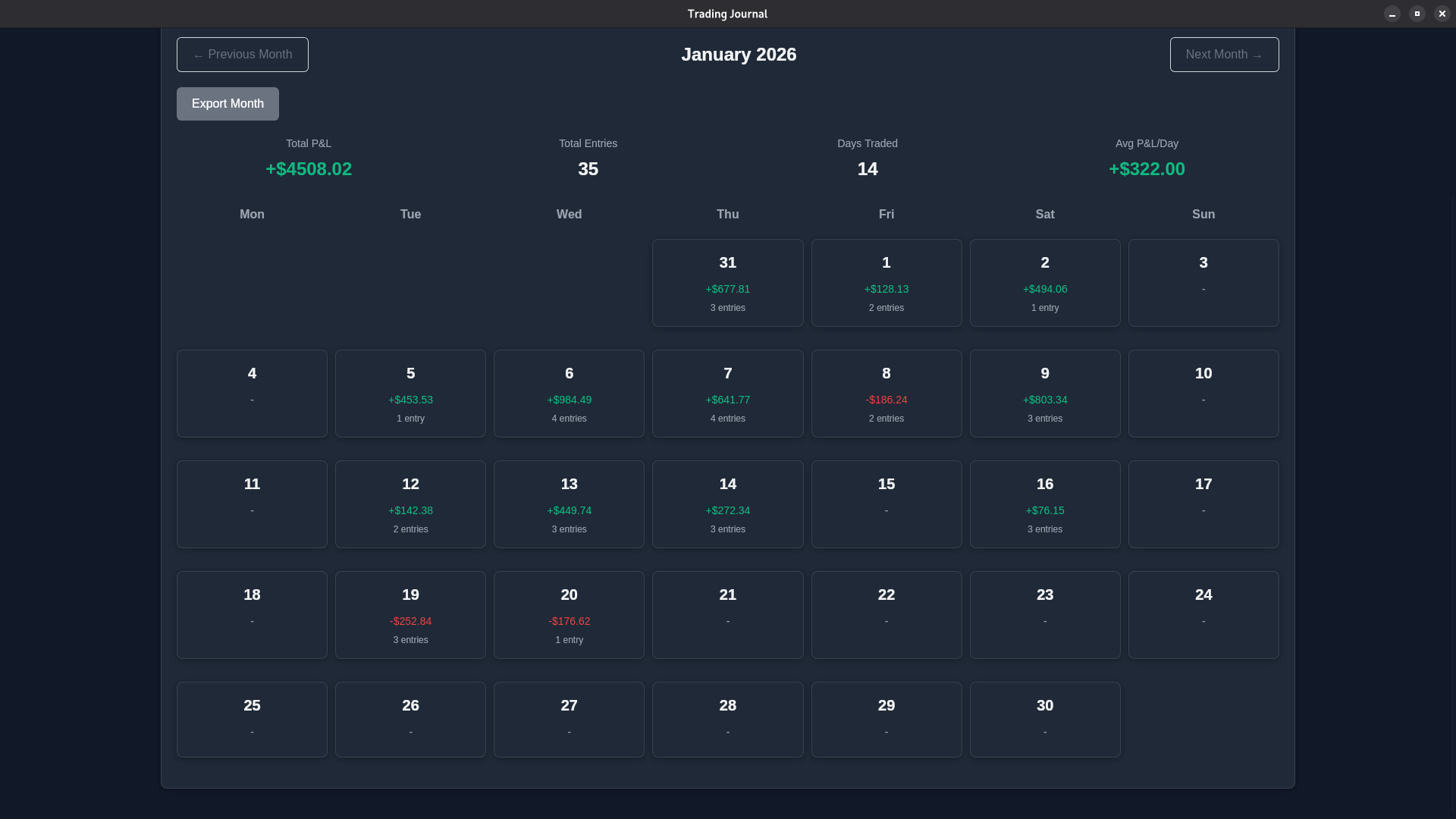The width and height of the screenshot is (1456, 819).
Task: Open January 14 showing +$272.34
Action: pyautogui.click(x=727, y=504)
